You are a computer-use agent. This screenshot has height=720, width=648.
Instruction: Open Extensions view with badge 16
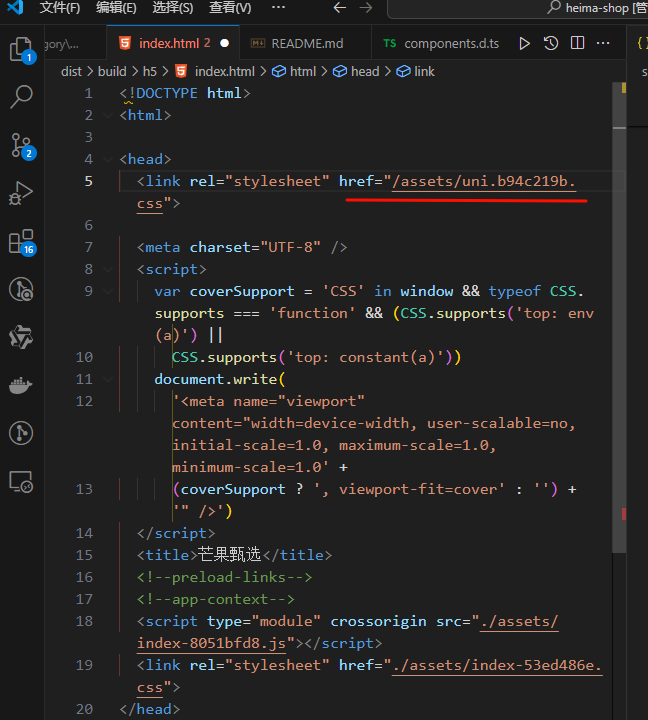coord(21,242)
